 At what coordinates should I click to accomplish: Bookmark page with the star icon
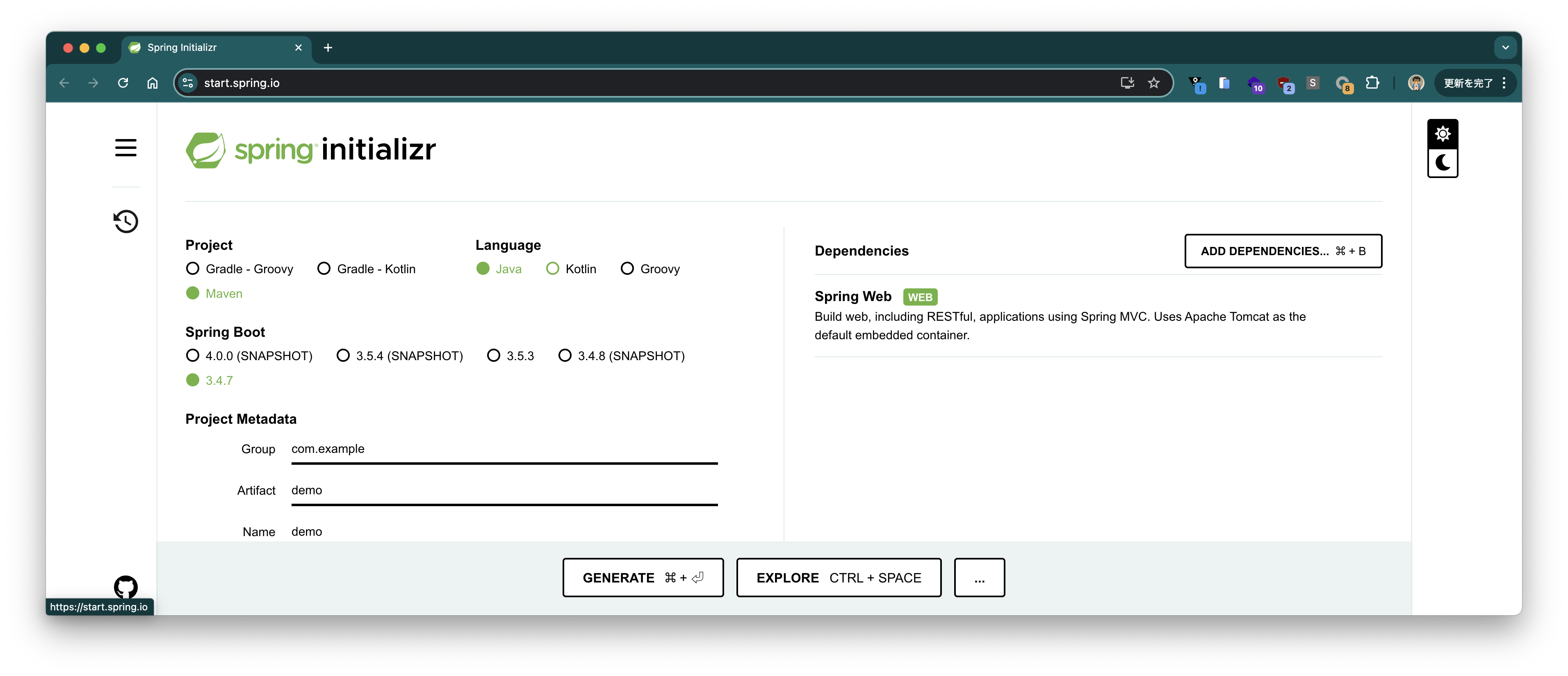1153,83
